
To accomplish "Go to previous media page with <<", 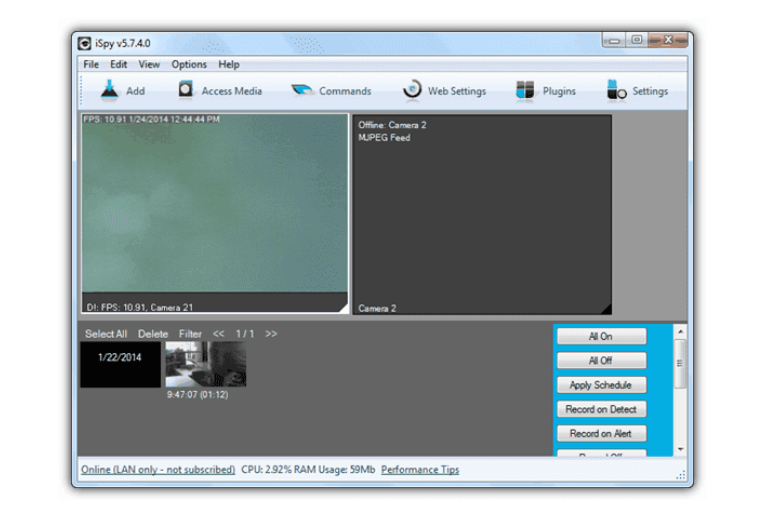I will pos(219,334).
